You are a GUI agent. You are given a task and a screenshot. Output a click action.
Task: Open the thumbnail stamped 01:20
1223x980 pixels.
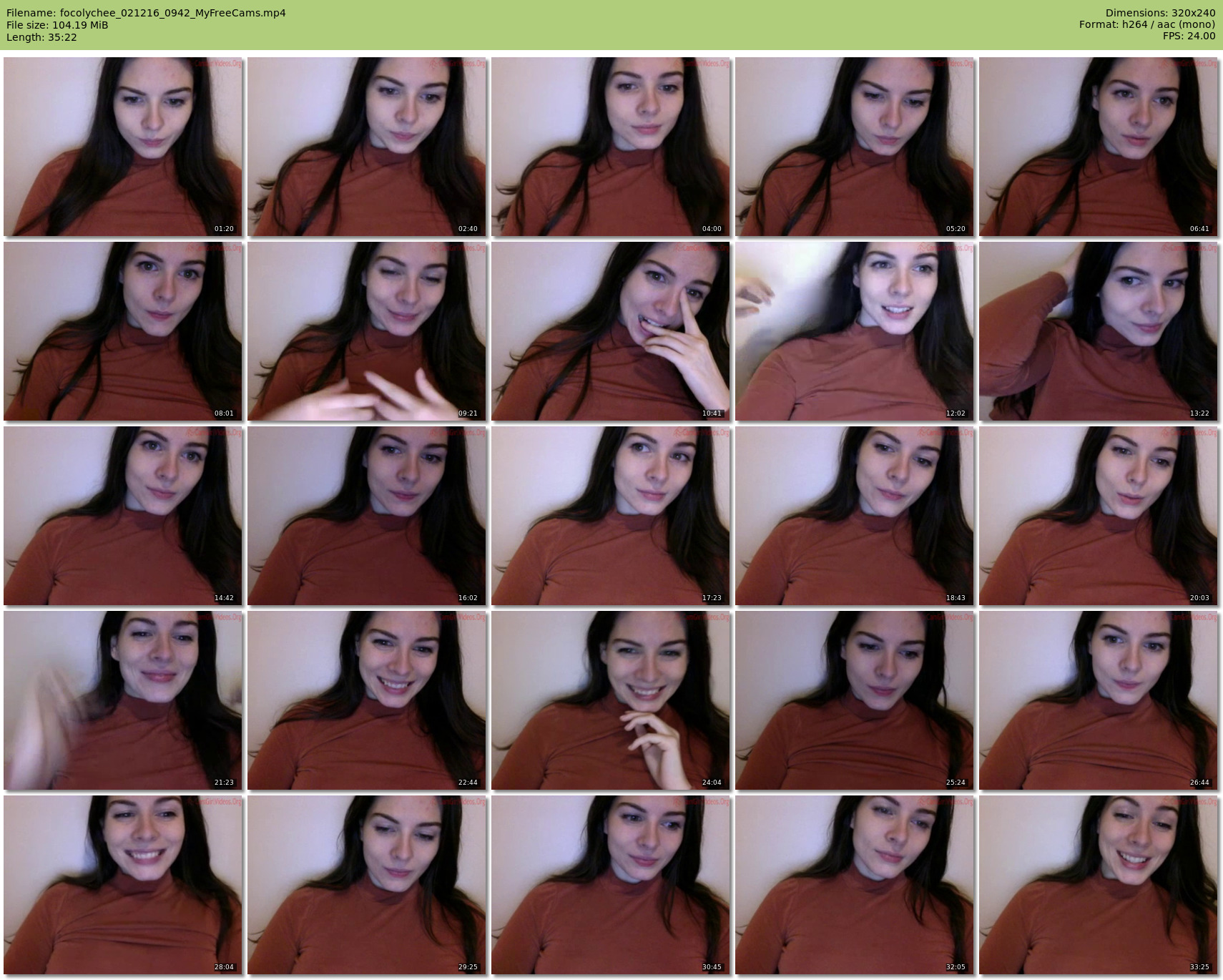point(123,147)
